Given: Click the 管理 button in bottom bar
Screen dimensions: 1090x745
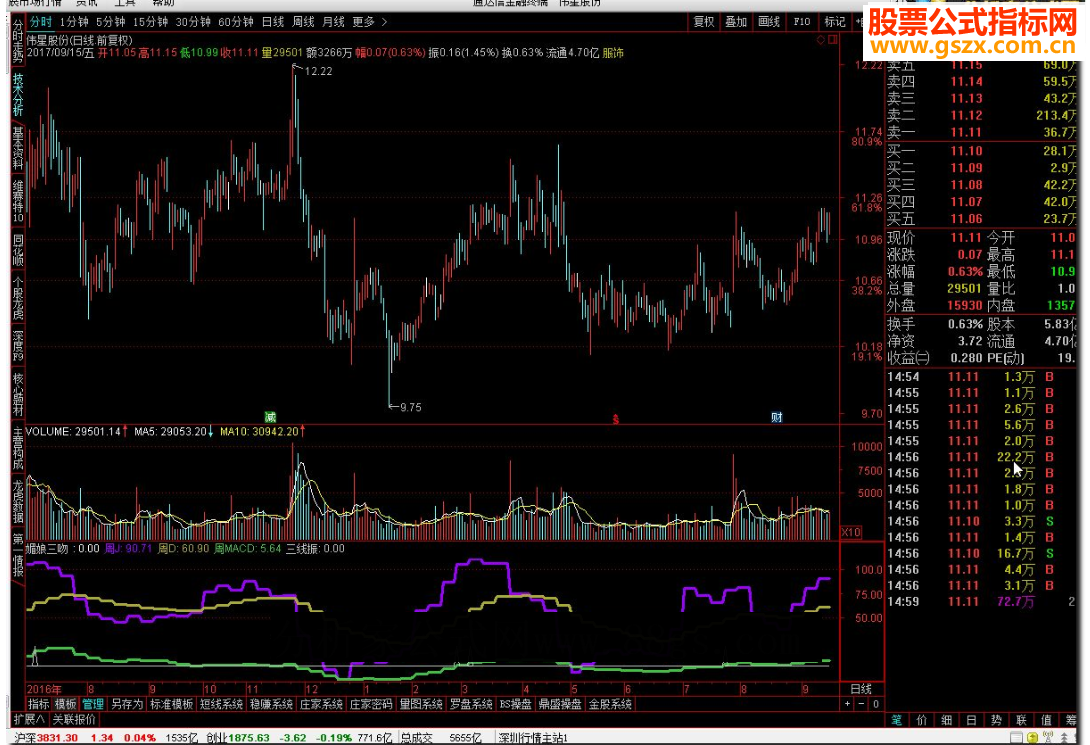Looking at the screenshot, I should [92, 704].
